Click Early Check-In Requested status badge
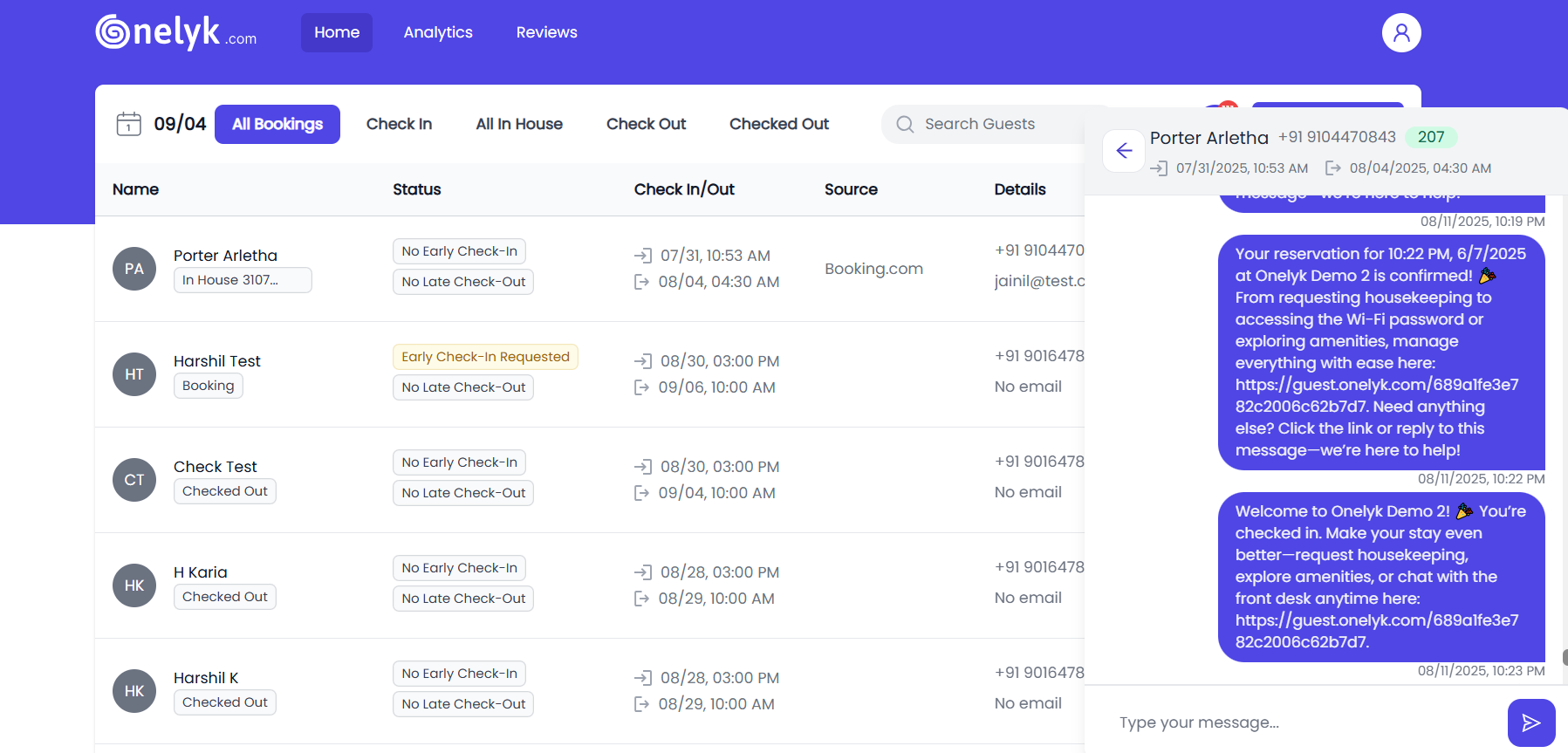 (x=485, y=357)
